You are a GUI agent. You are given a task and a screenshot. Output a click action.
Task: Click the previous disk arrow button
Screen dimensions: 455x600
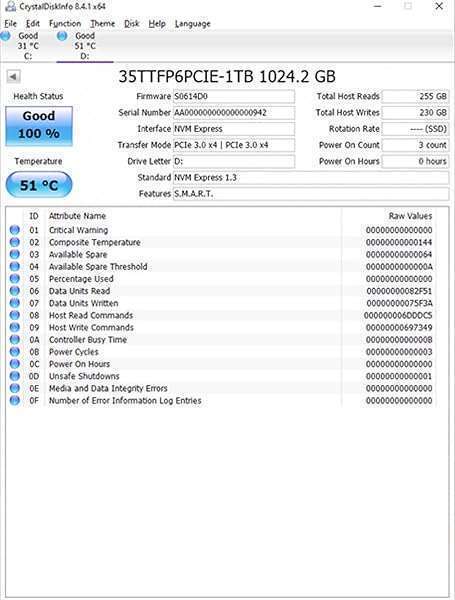point(13,77)
